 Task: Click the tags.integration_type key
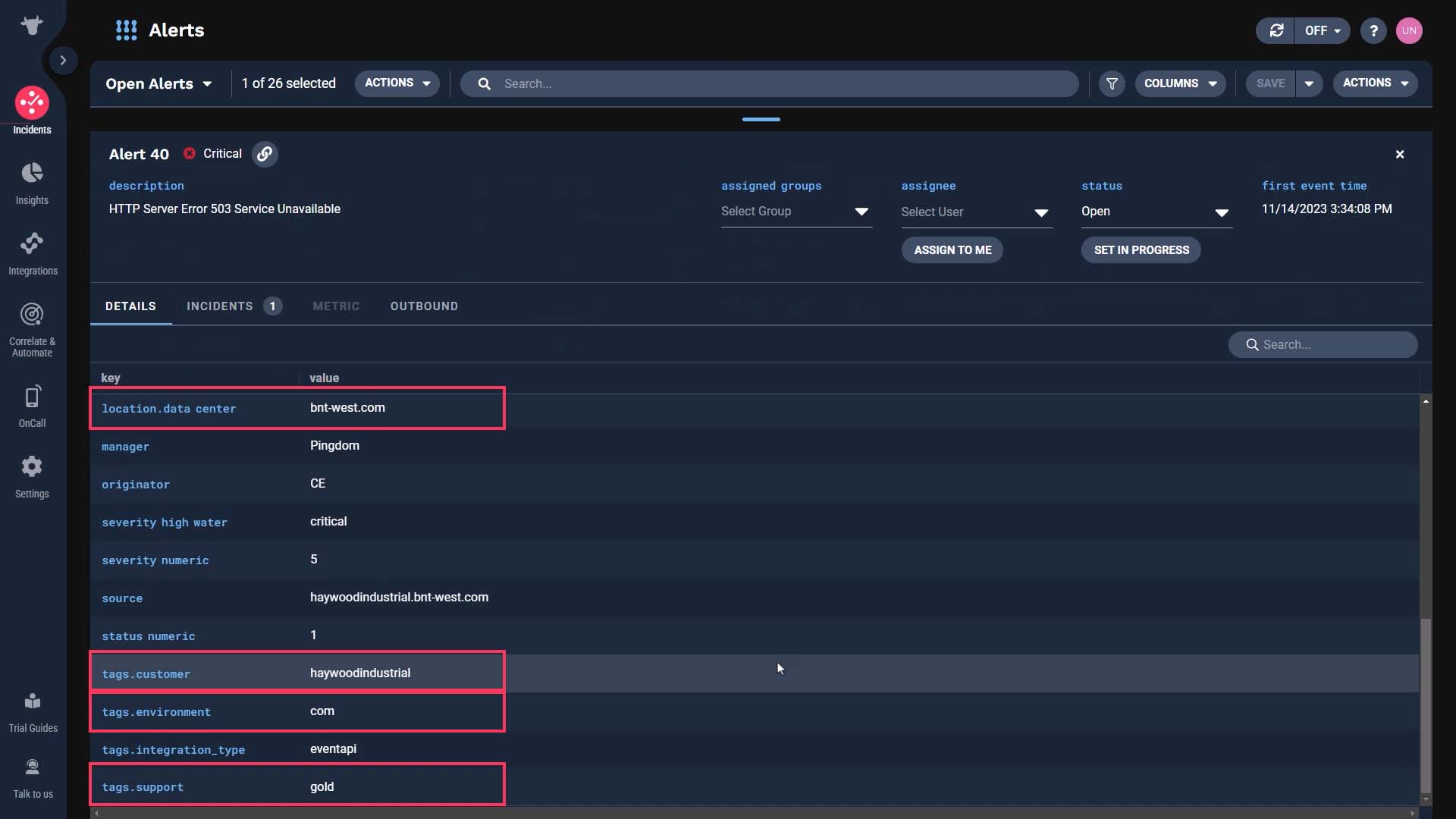coord(173,750)
